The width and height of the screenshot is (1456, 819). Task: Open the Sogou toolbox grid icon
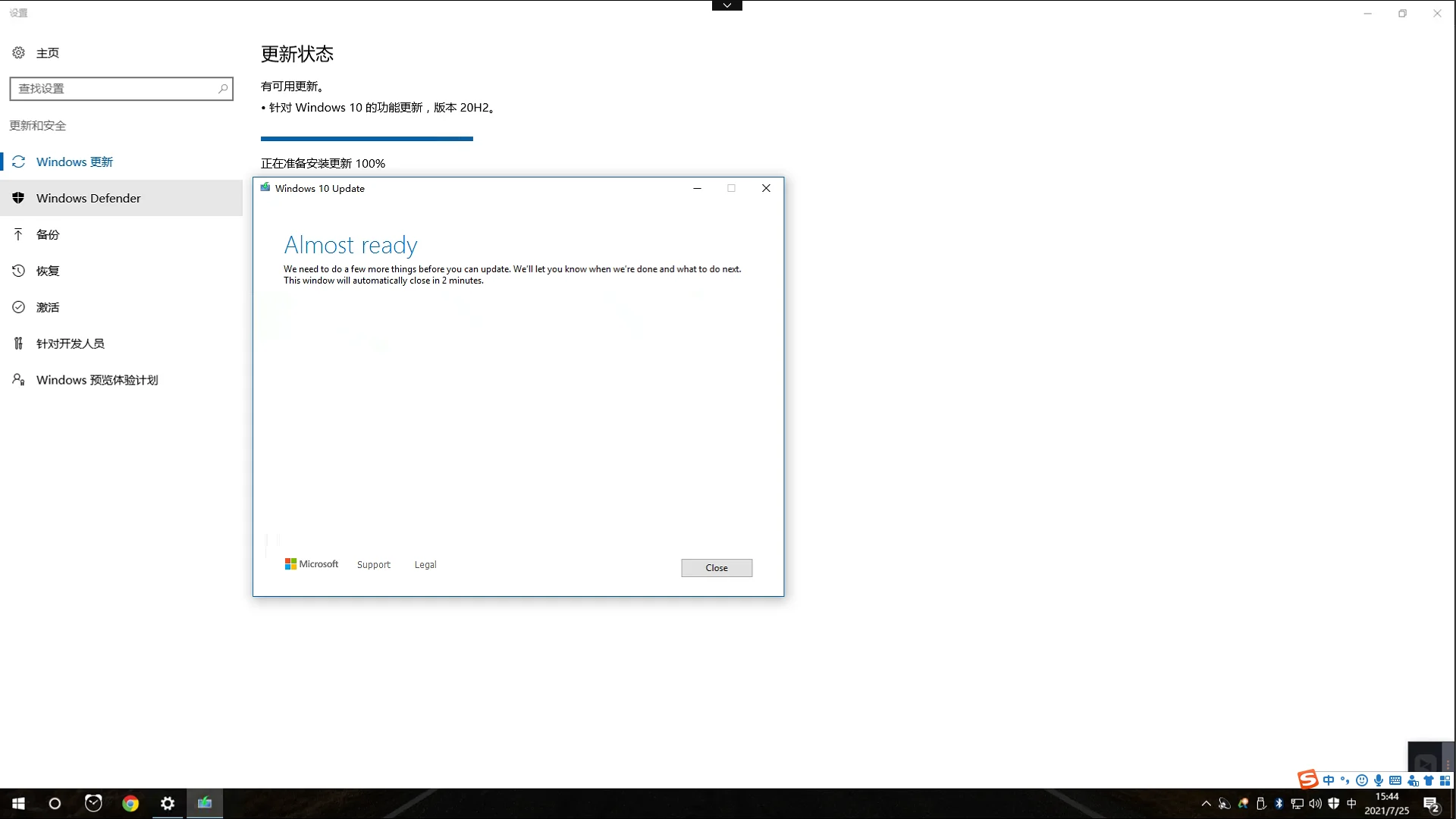click(1446, 780)
